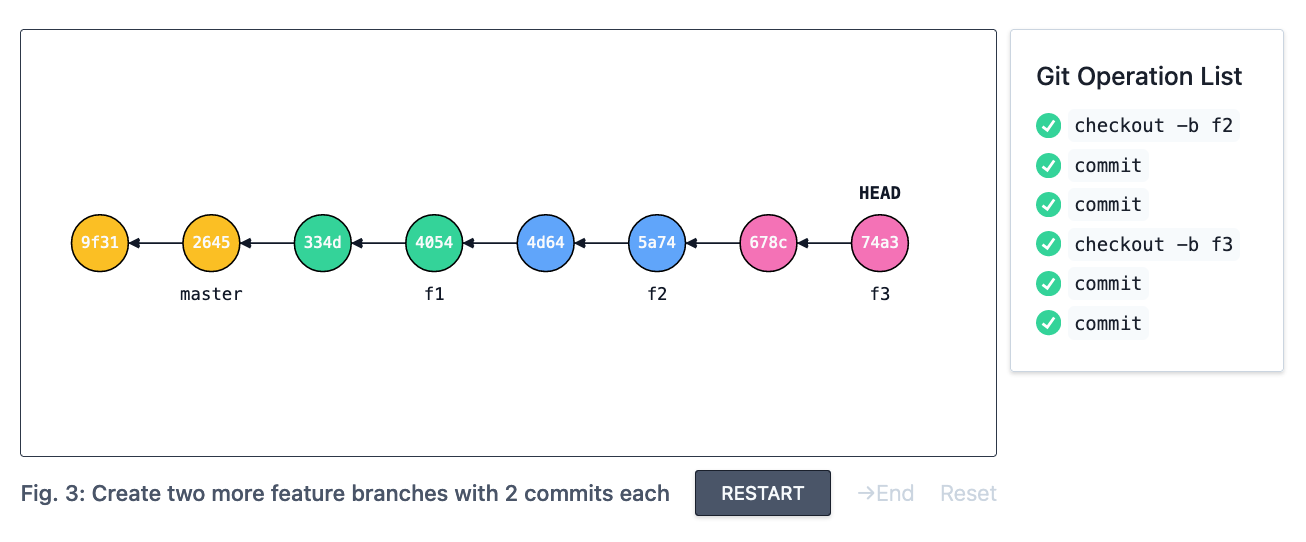This screenshot has width=1306, height=542.
Task: Click the checkmark beside checkout -b f3
Action: [1048, 244]
